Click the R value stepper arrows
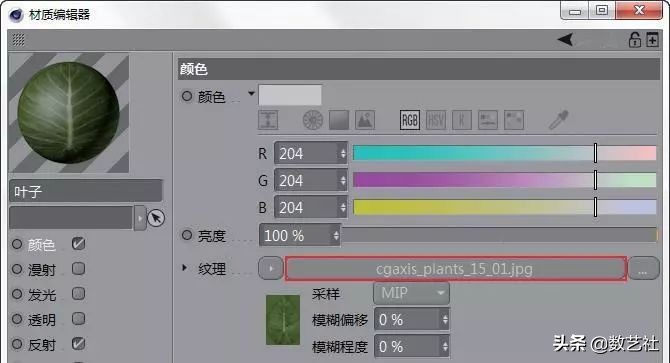This screenshot has width=670, height=363. pos(343,153)
